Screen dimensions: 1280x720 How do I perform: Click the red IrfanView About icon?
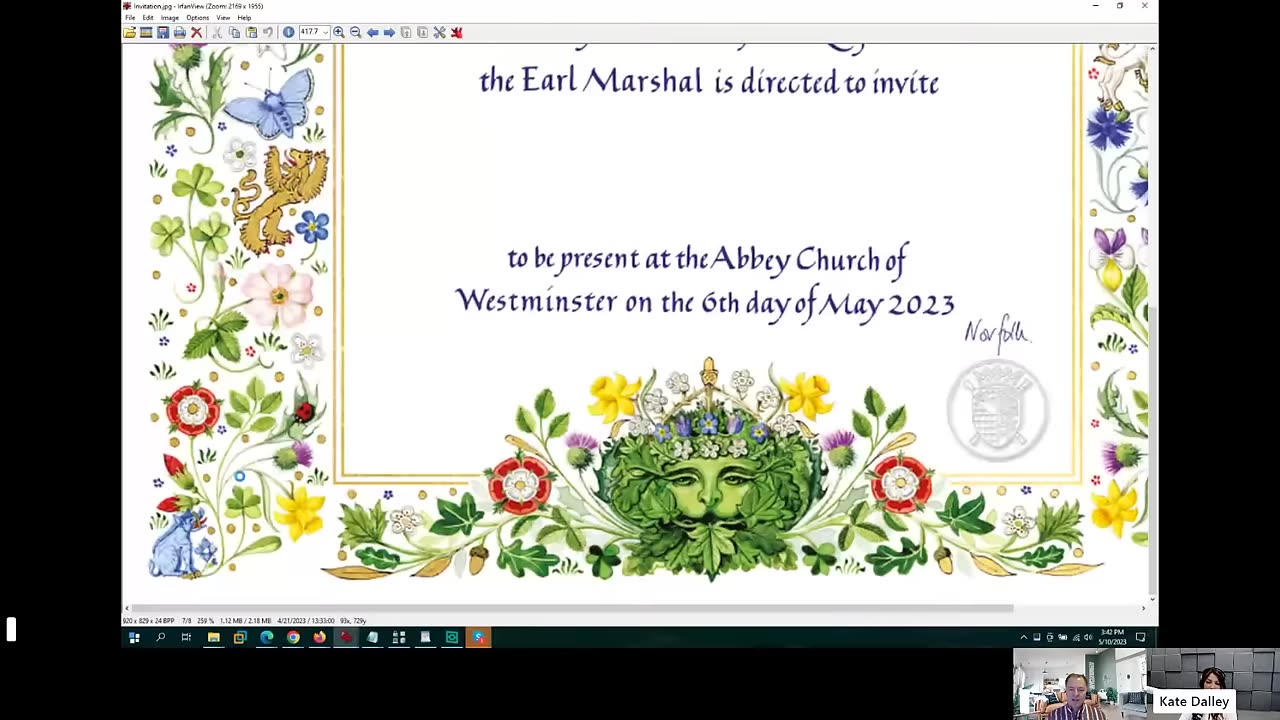456,32
